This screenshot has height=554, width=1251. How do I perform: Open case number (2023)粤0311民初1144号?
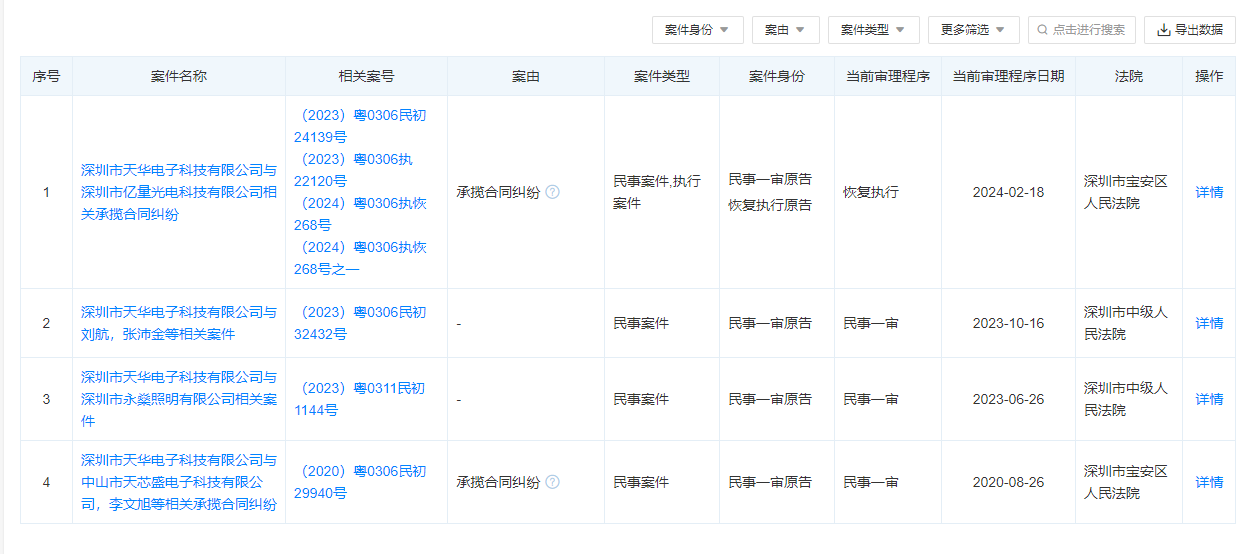tap(360, 399)
